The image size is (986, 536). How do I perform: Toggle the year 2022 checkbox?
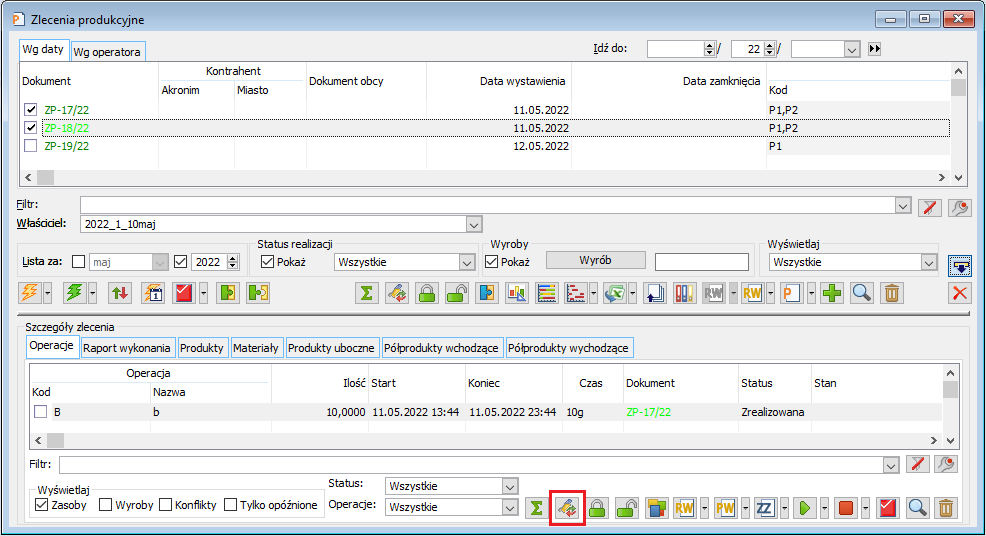point(180,262)
